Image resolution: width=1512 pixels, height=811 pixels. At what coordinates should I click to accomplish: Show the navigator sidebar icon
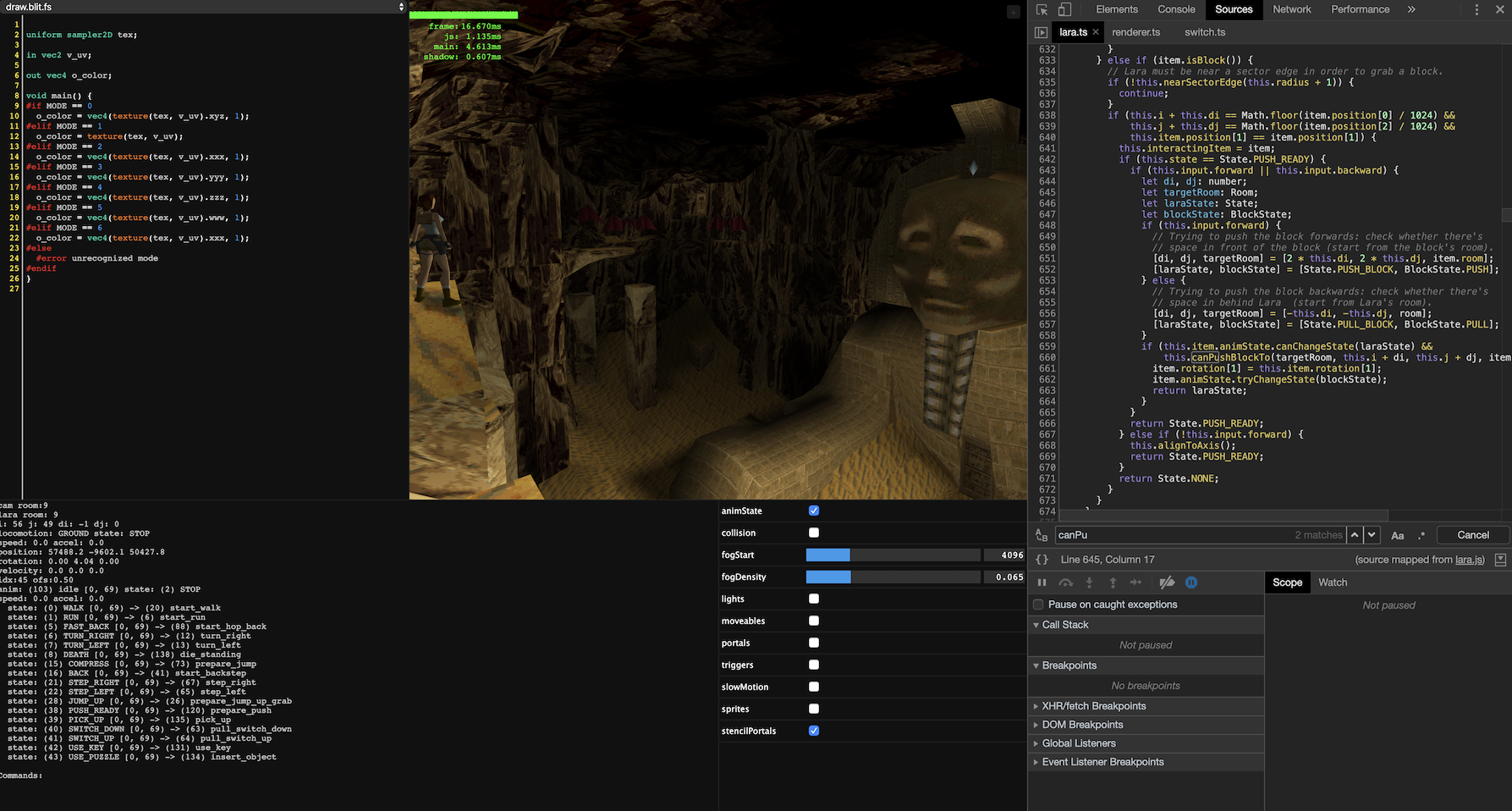point(1041,32)
